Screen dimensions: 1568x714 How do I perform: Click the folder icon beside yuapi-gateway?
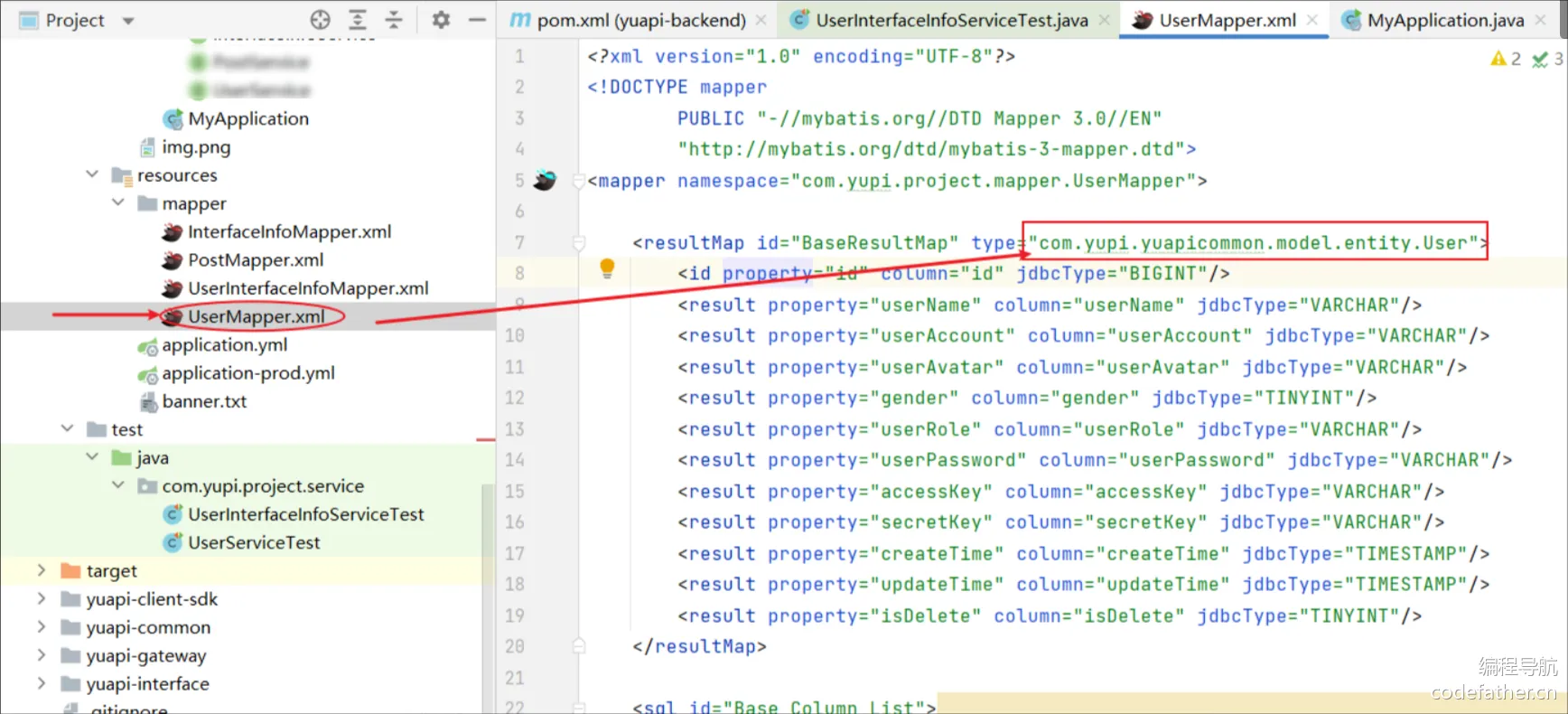(70, 655)
